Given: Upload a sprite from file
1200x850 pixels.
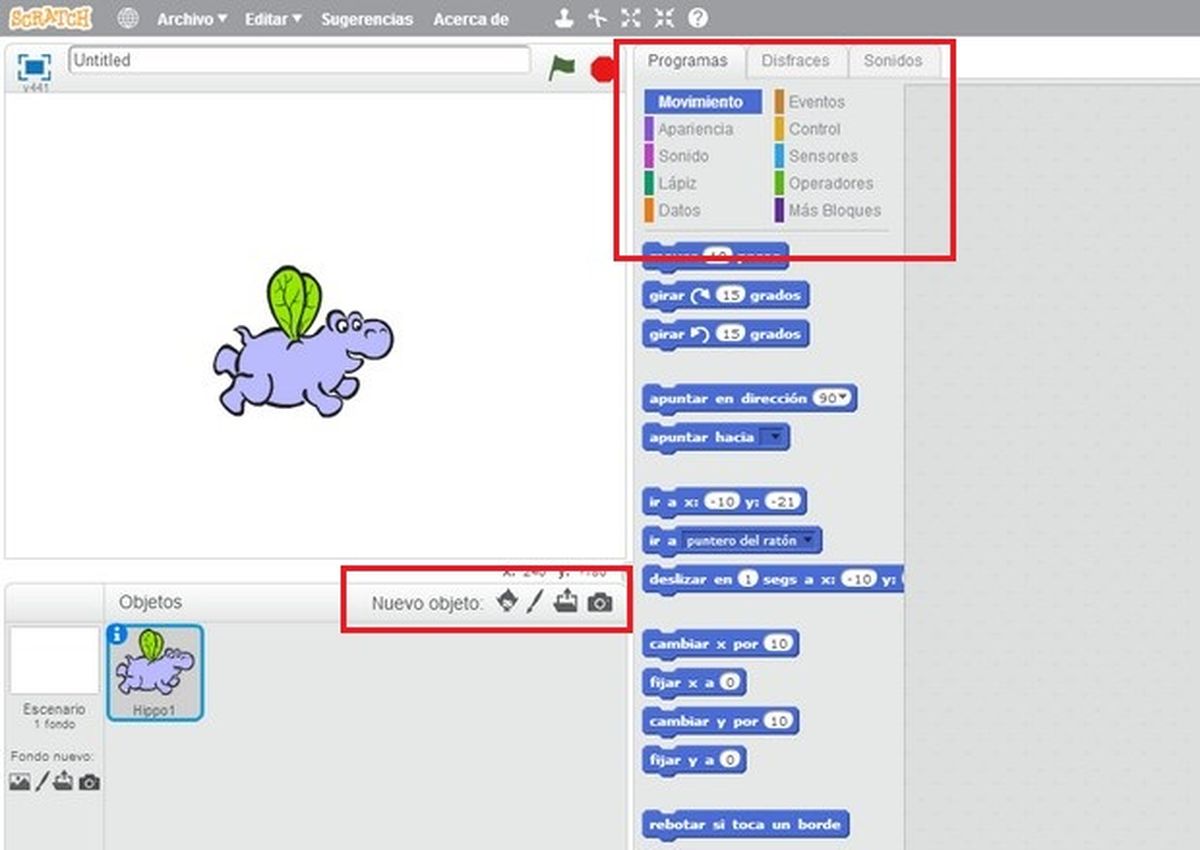Looking at the screenshot, I should [566, 602].
